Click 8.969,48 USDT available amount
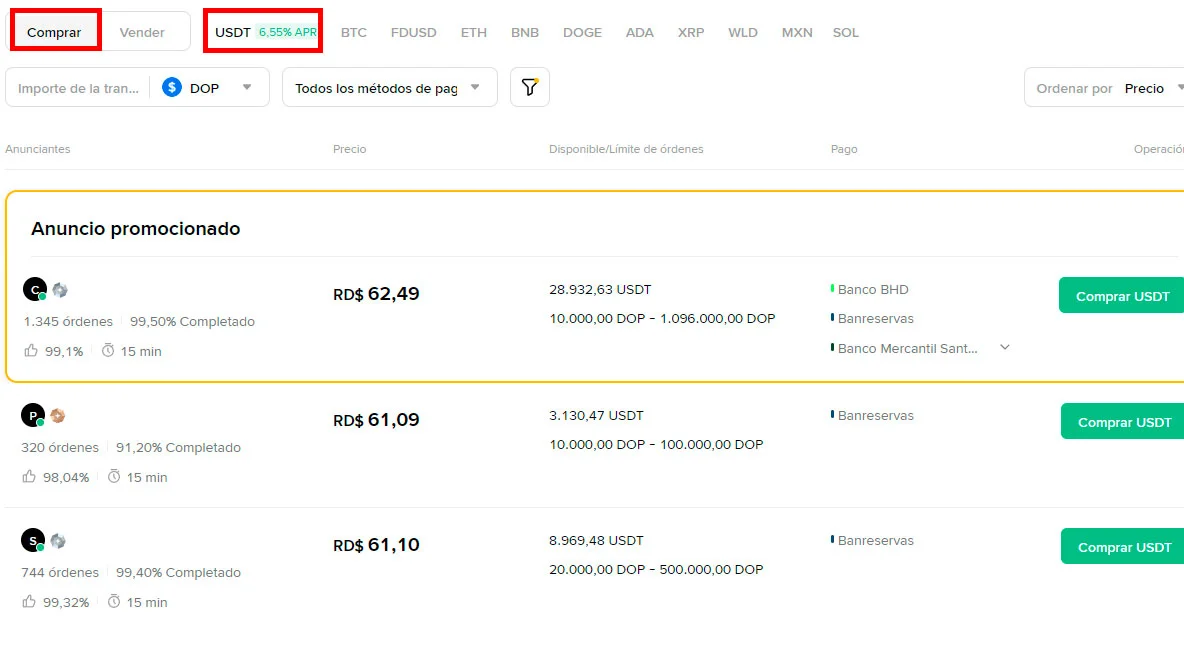The height and width of the screenshot is (656, 1184). tap(597, 541)
